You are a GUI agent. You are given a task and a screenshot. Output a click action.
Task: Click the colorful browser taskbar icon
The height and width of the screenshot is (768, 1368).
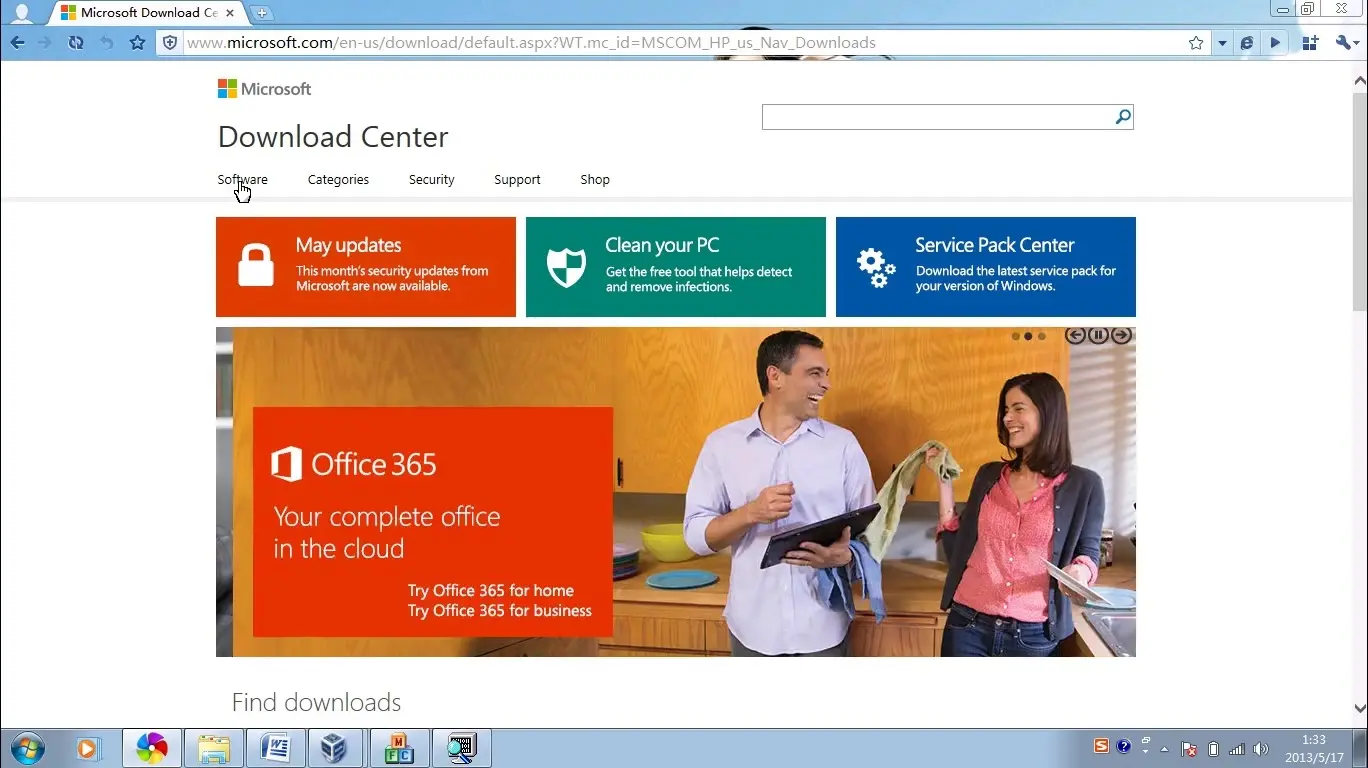pos(152,748)
